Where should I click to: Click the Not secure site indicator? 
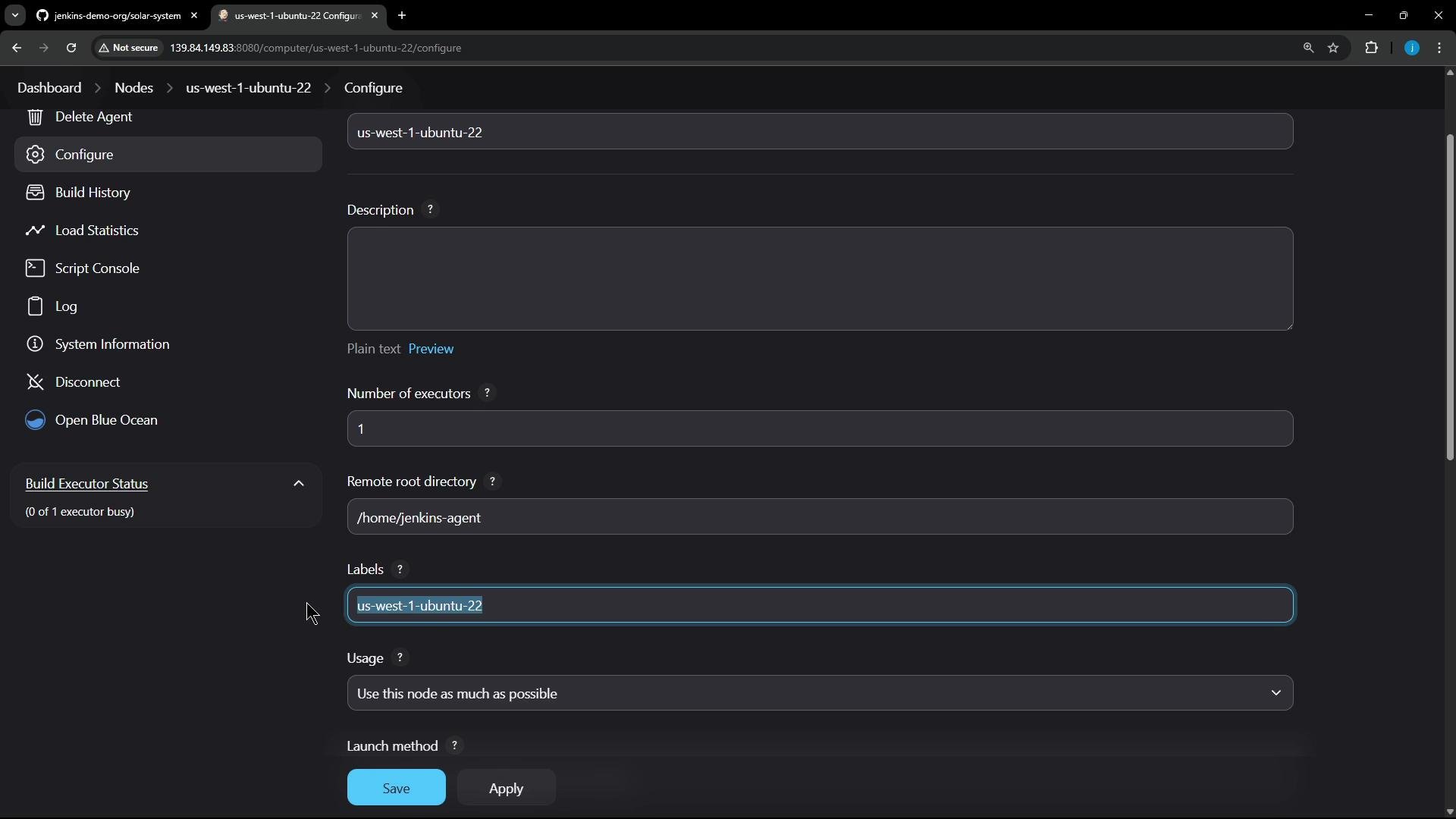pyautogui.click(x=128, y=48)
